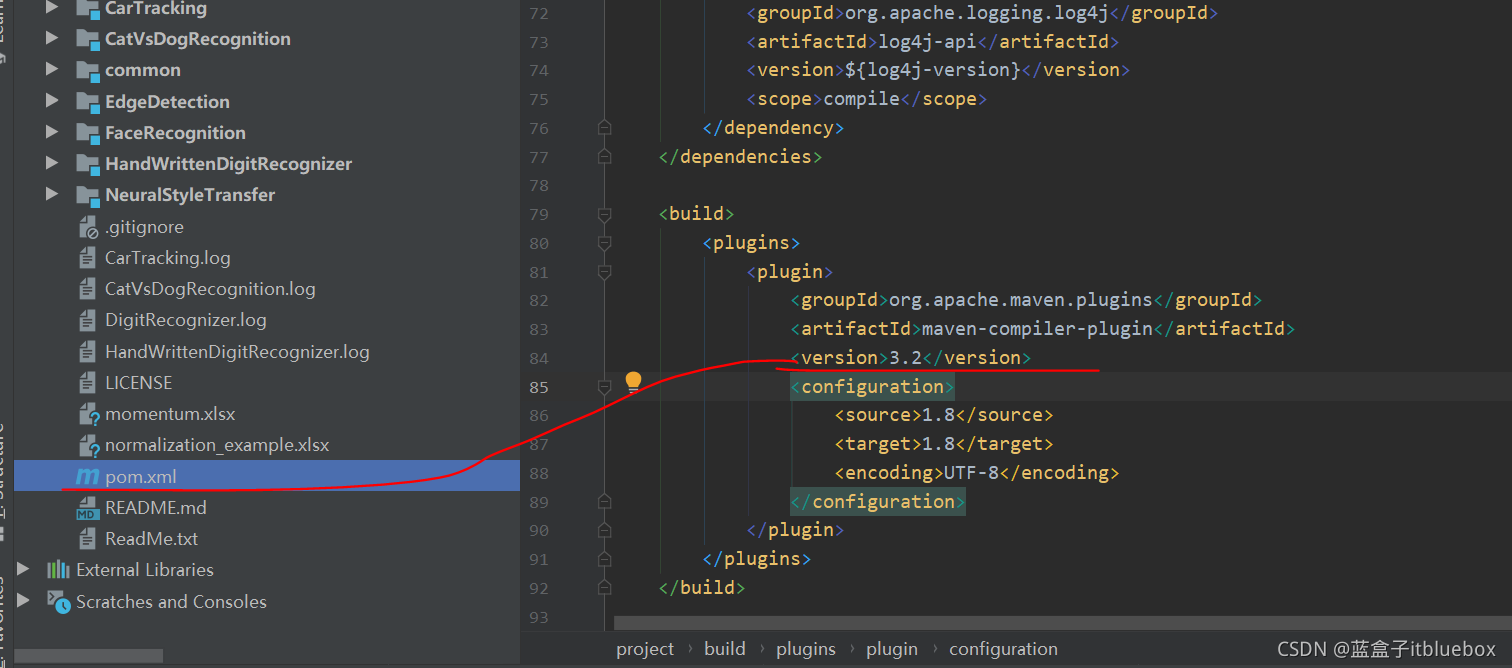Select the EdgeDetection folder

[167, 102]
